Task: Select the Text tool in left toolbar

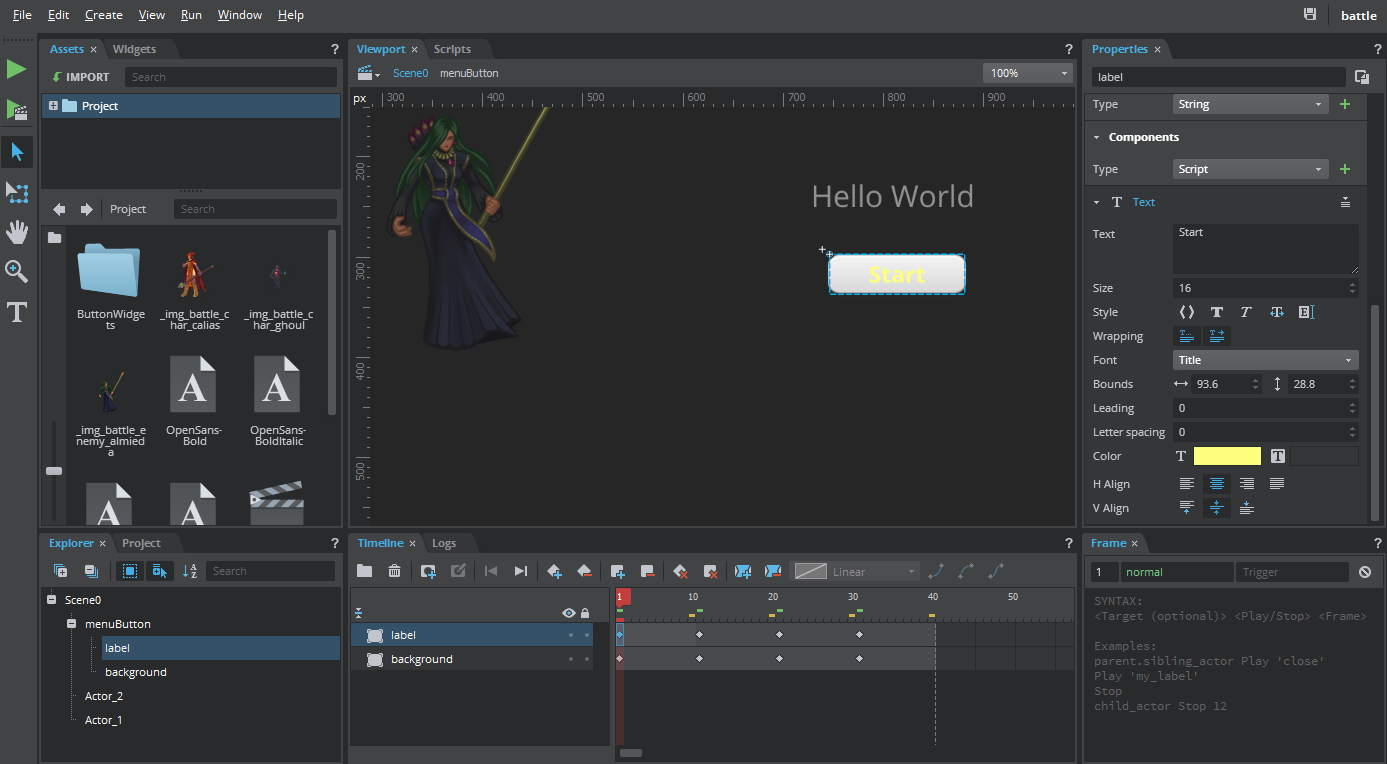Action: (17, 313)
